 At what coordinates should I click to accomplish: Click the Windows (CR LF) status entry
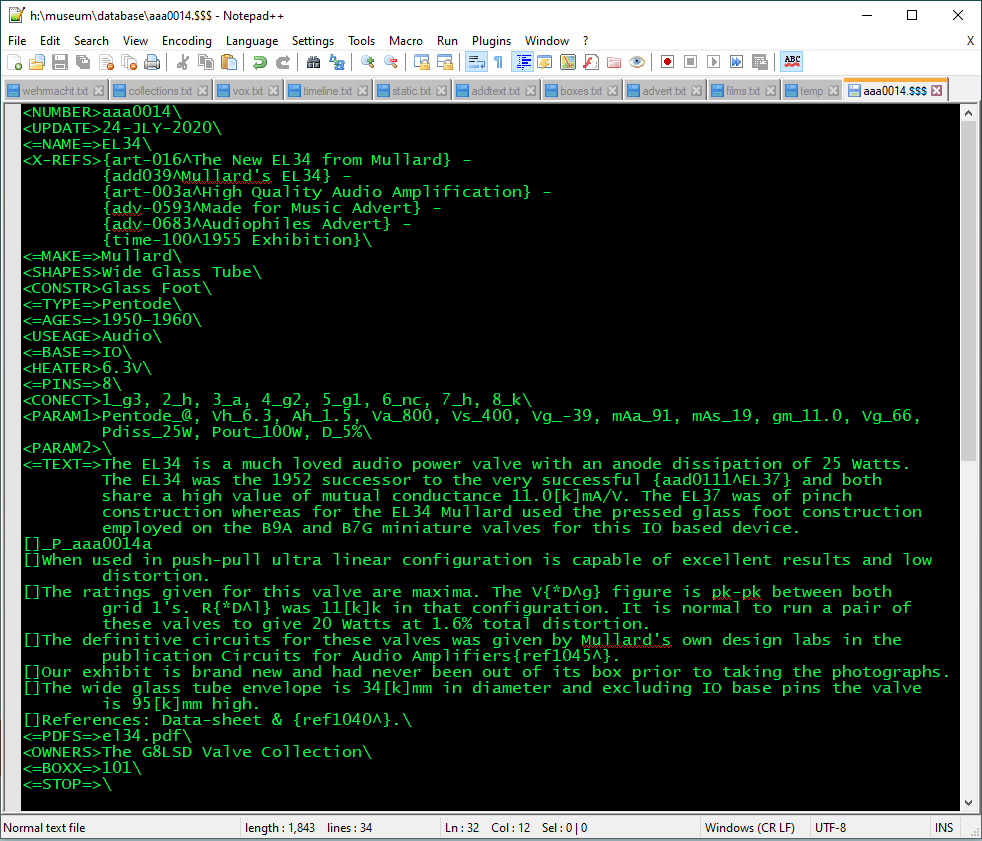(750, 828)
